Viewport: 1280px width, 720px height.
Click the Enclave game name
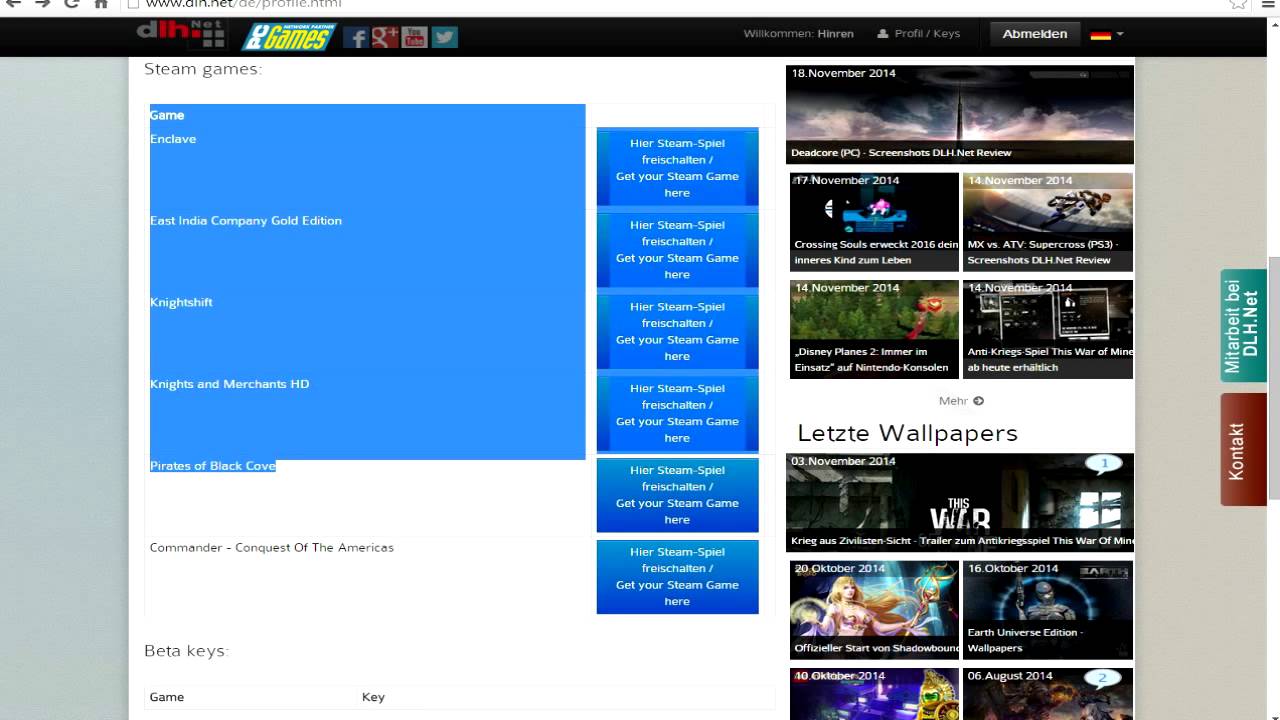pyautogui.click(x=173, y=139)
